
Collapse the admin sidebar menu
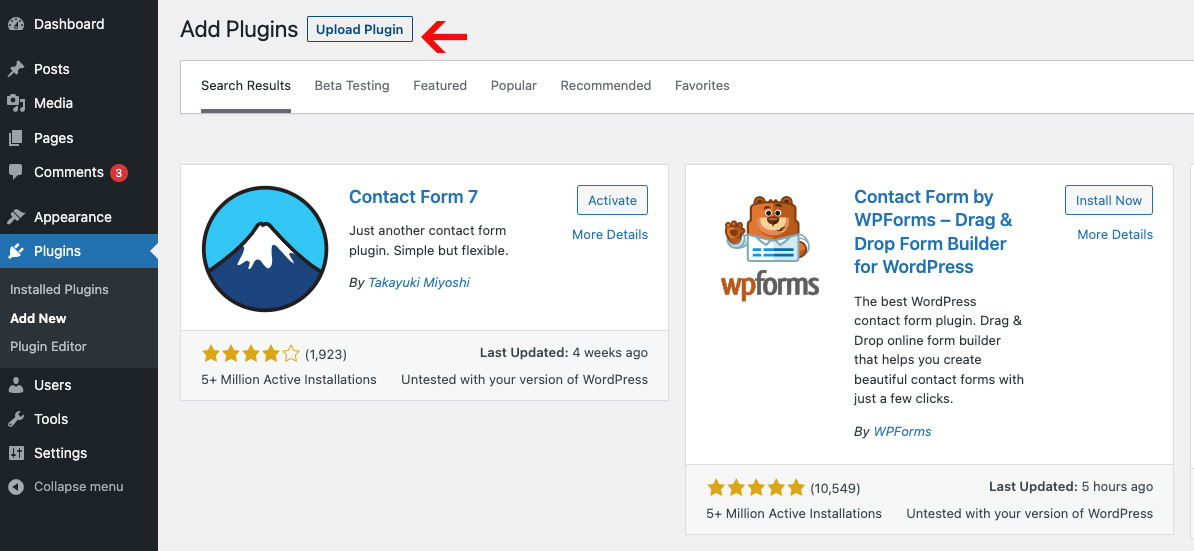(x=65, y=487)
